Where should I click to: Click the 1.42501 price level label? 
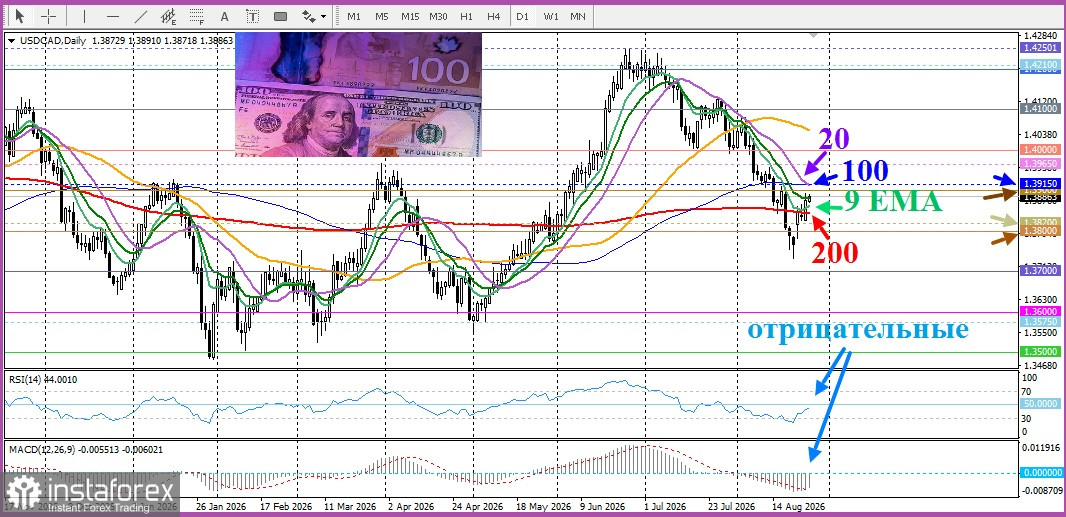1039,48
